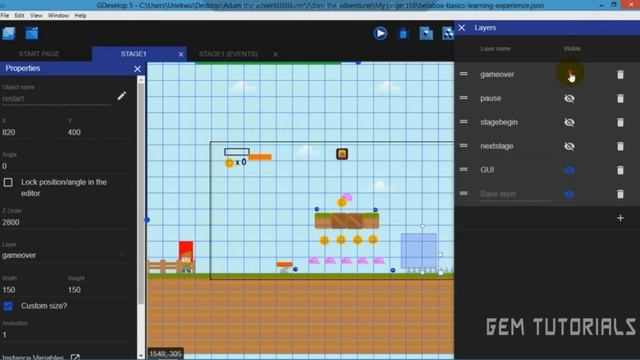This screenshot has width=640, height=360.
Task: Select the STAGE1 scene tab
Action: coord(133,54)
